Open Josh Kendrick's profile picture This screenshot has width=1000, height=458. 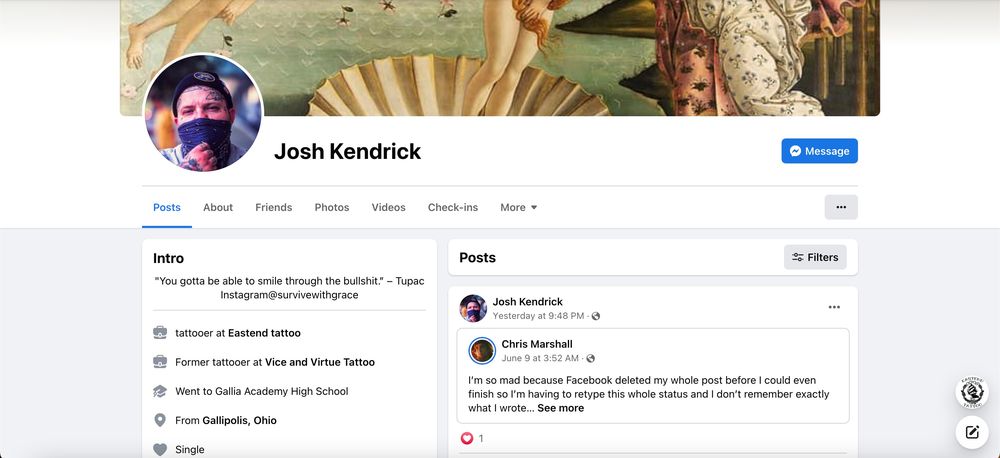tap(203, 113)
